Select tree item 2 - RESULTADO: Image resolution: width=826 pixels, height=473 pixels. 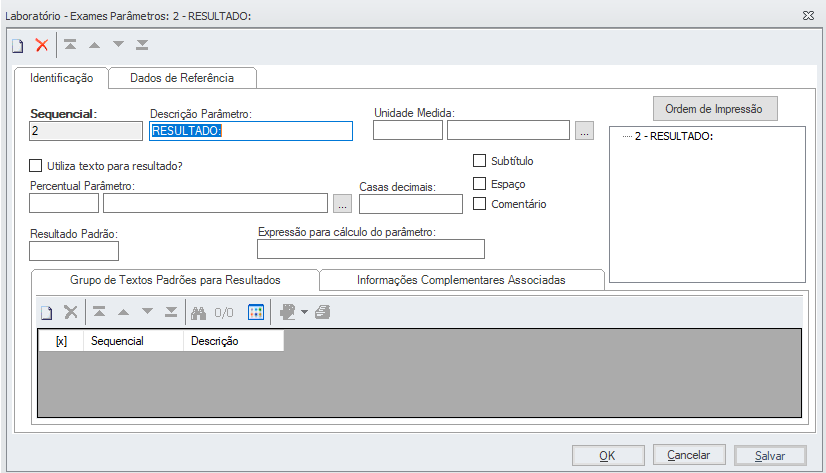[x=674, y=136]
